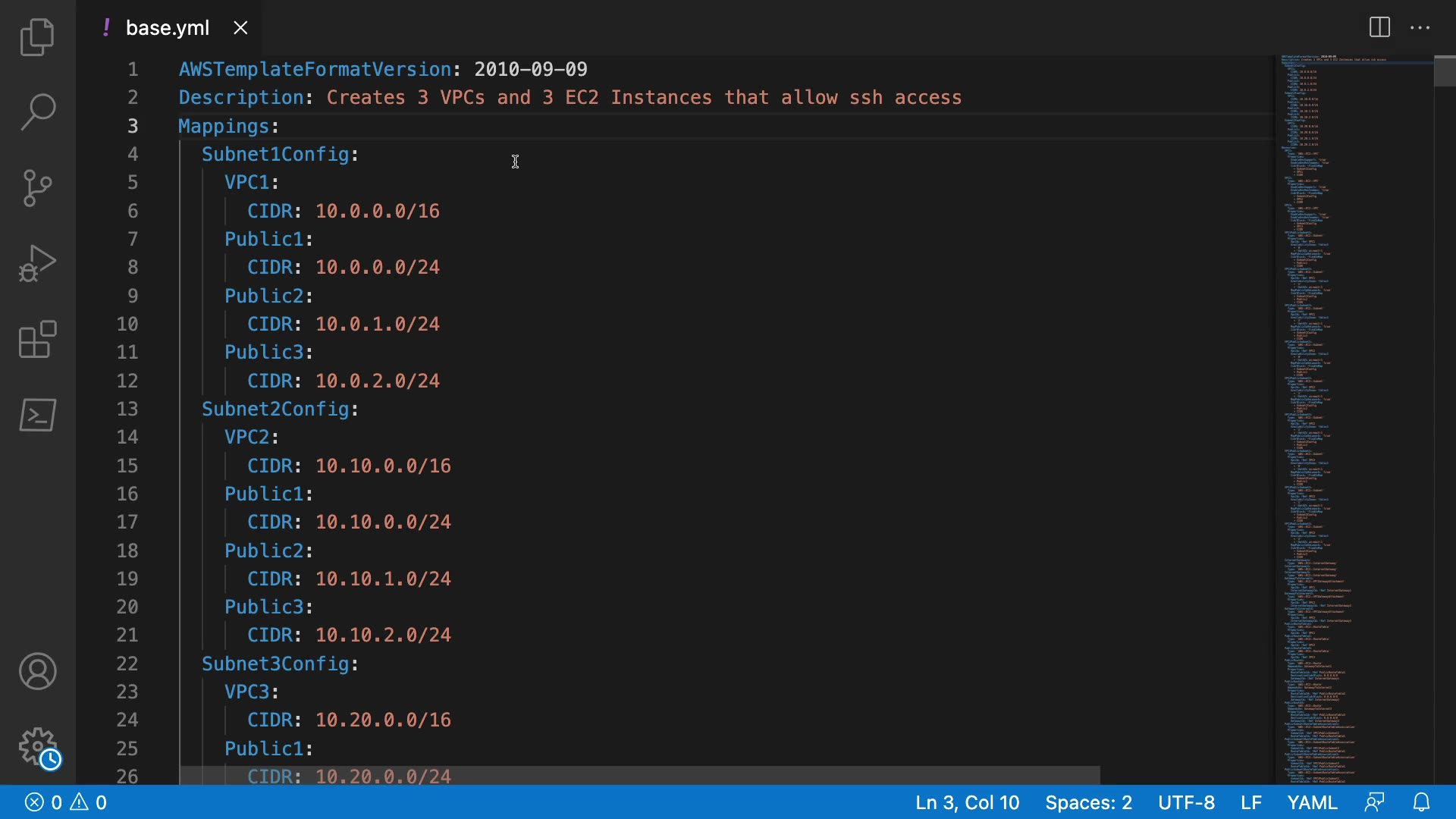The image size is (1456, 819).
Task: Open the Terminal panel icon in sidebar
Action: point(37,415)
